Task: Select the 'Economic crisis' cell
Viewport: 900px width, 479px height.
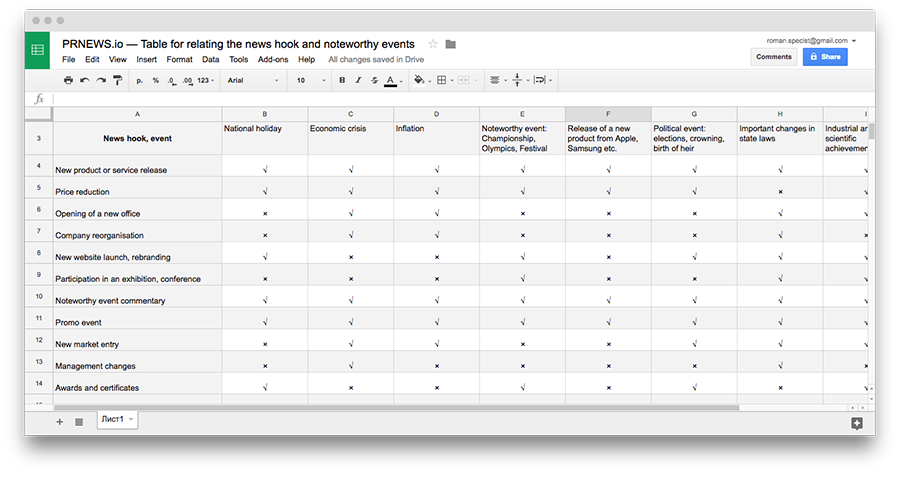Action: click(351, 138)
